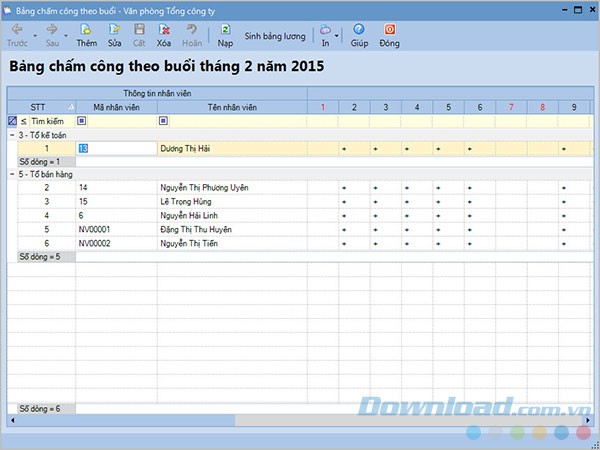
Task: Click the Sau (Next) arrow icon
Action: [51, 29]
